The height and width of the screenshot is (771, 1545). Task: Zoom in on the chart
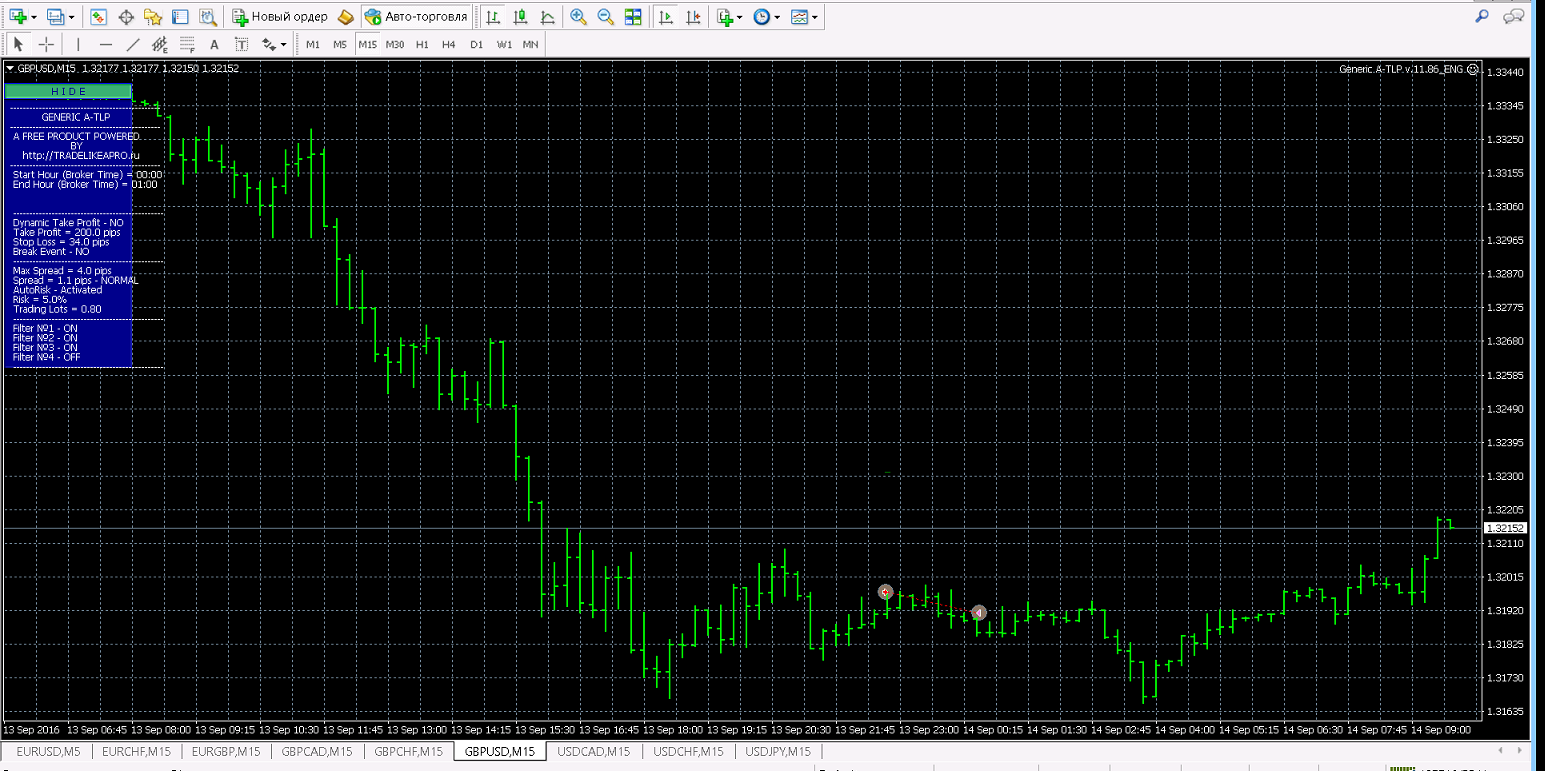[578, 17]
